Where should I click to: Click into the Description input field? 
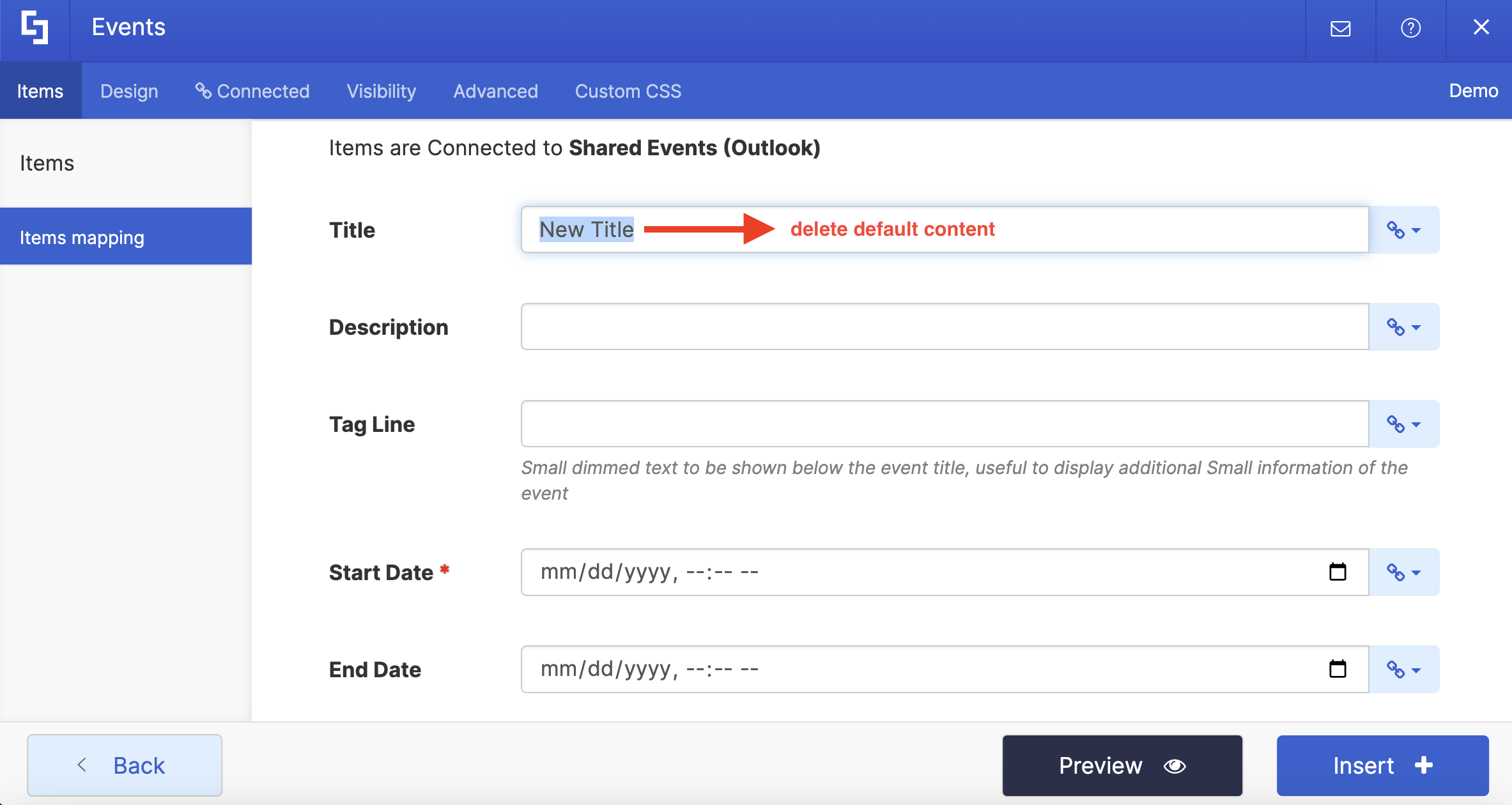pyautogui.click(x=944, y=327)
